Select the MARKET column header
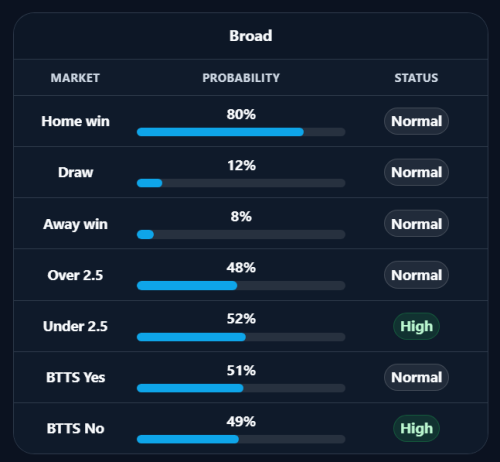500x462 pixels. (x=75, y=78)
